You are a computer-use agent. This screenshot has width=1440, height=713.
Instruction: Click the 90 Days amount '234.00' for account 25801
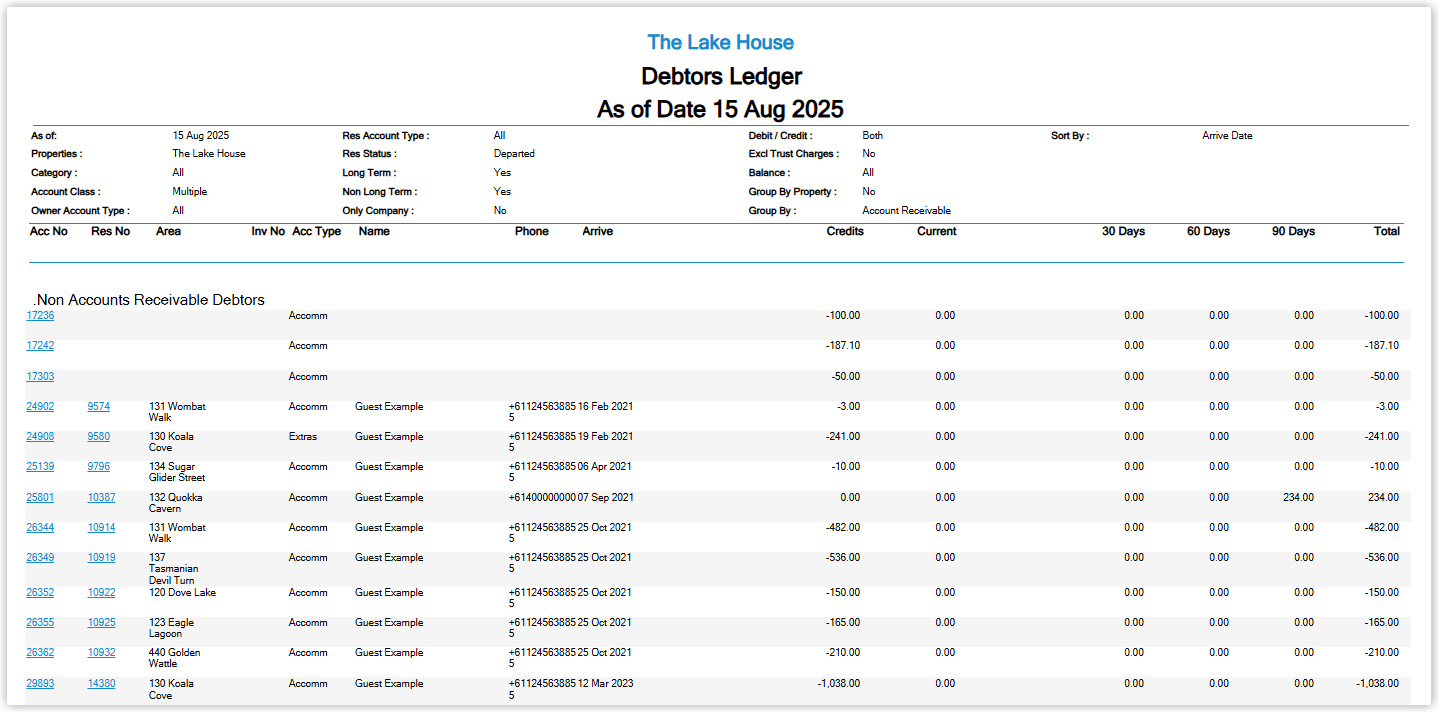1298,498
